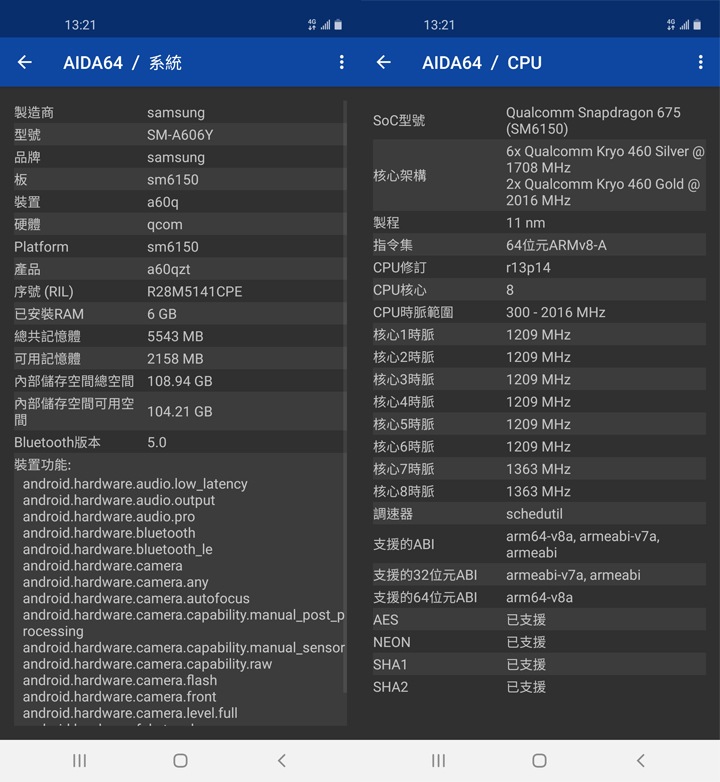The width and height of the screenshot is (720, 782).
Task: Select internal storage free 104.21 GB
Action: (x=180, y=412)
